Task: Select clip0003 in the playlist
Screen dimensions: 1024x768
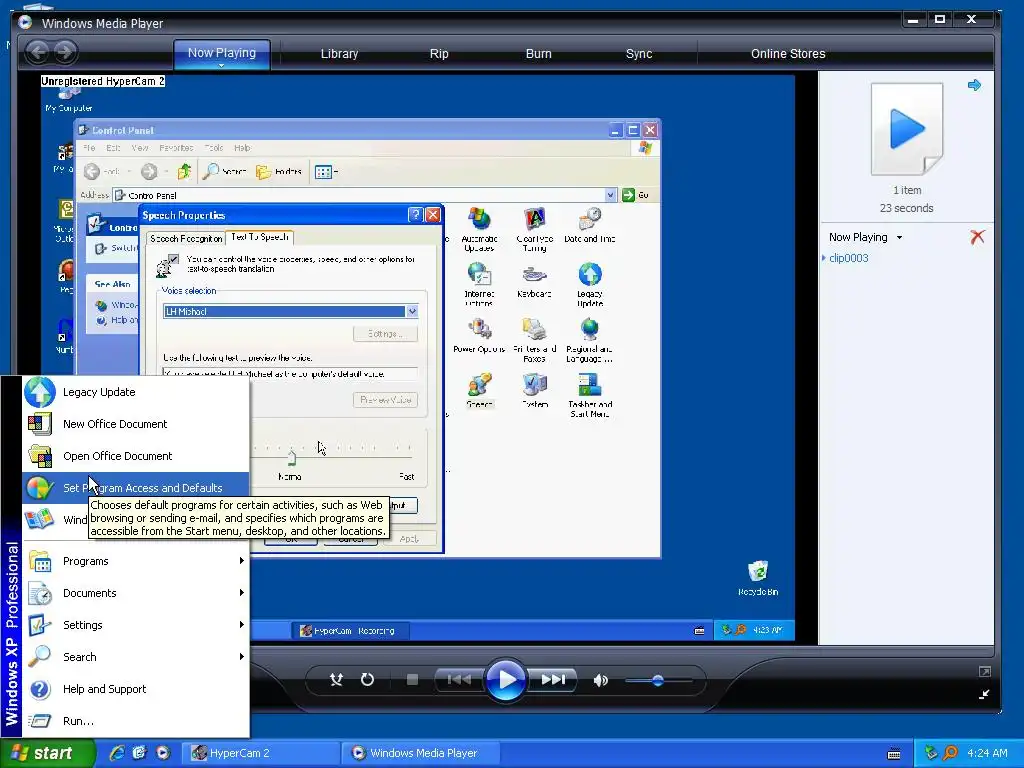Action: 848,258
